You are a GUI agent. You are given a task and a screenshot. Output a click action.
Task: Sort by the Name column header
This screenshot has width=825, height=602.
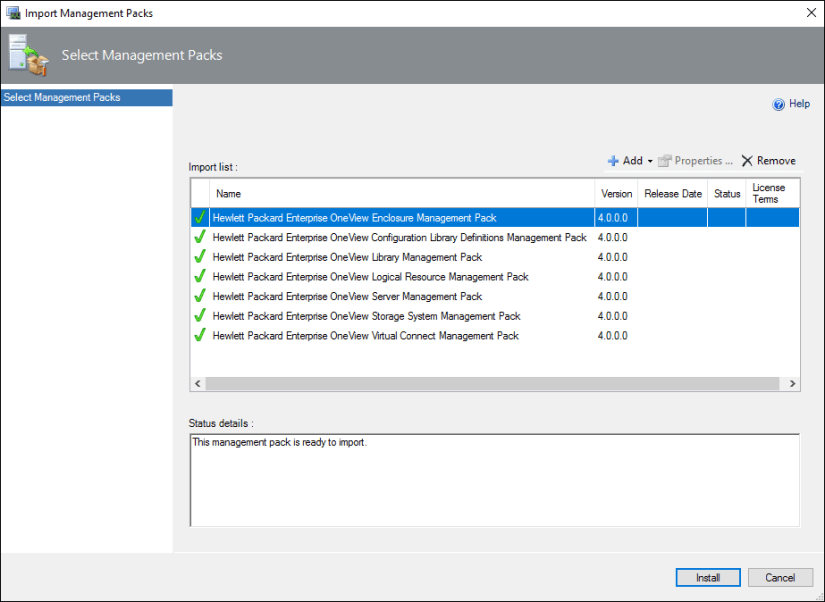402,194
